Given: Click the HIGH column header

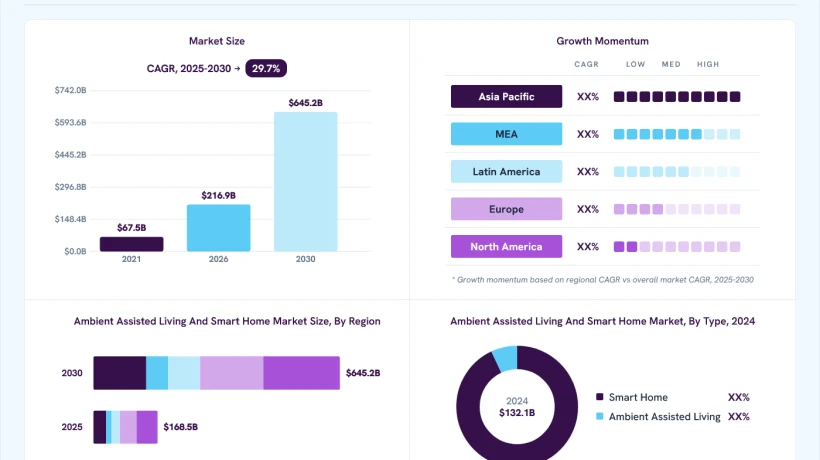Looking at the screenshot, I should (x=708, y=64).
